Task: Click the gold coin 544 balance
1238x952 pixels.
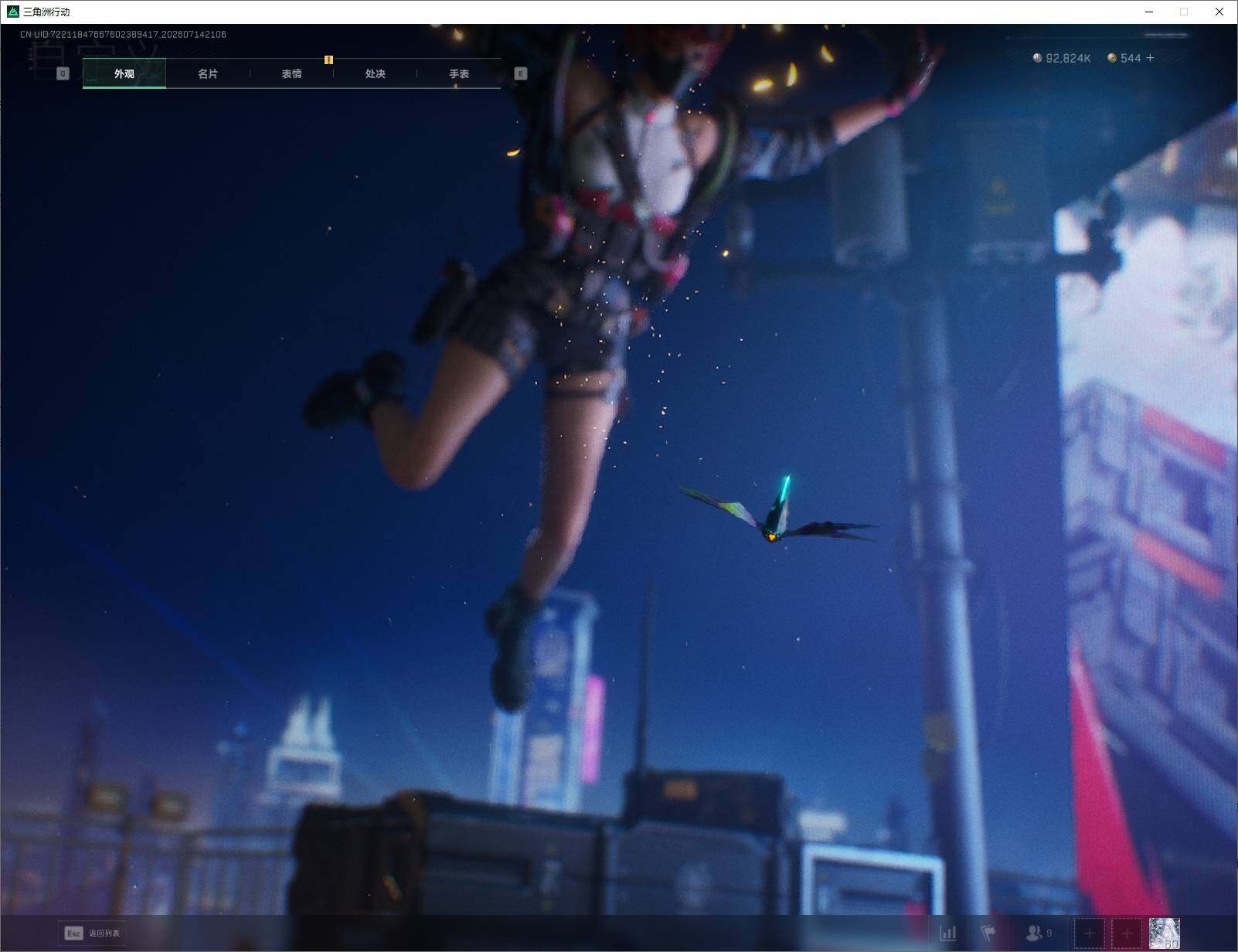Action: [1124, 58]
